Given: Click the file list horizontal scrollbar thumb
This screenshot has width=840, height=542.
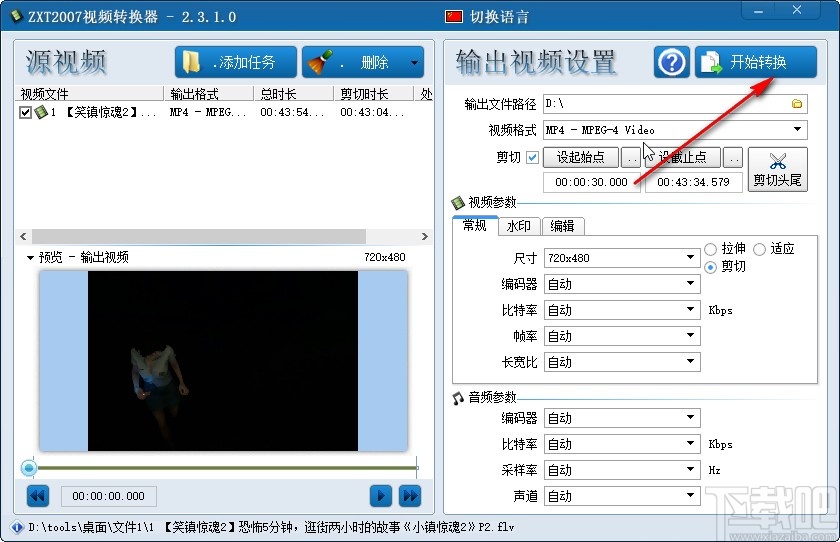Looking at the screenshot, I should click(x=199, y=236).
